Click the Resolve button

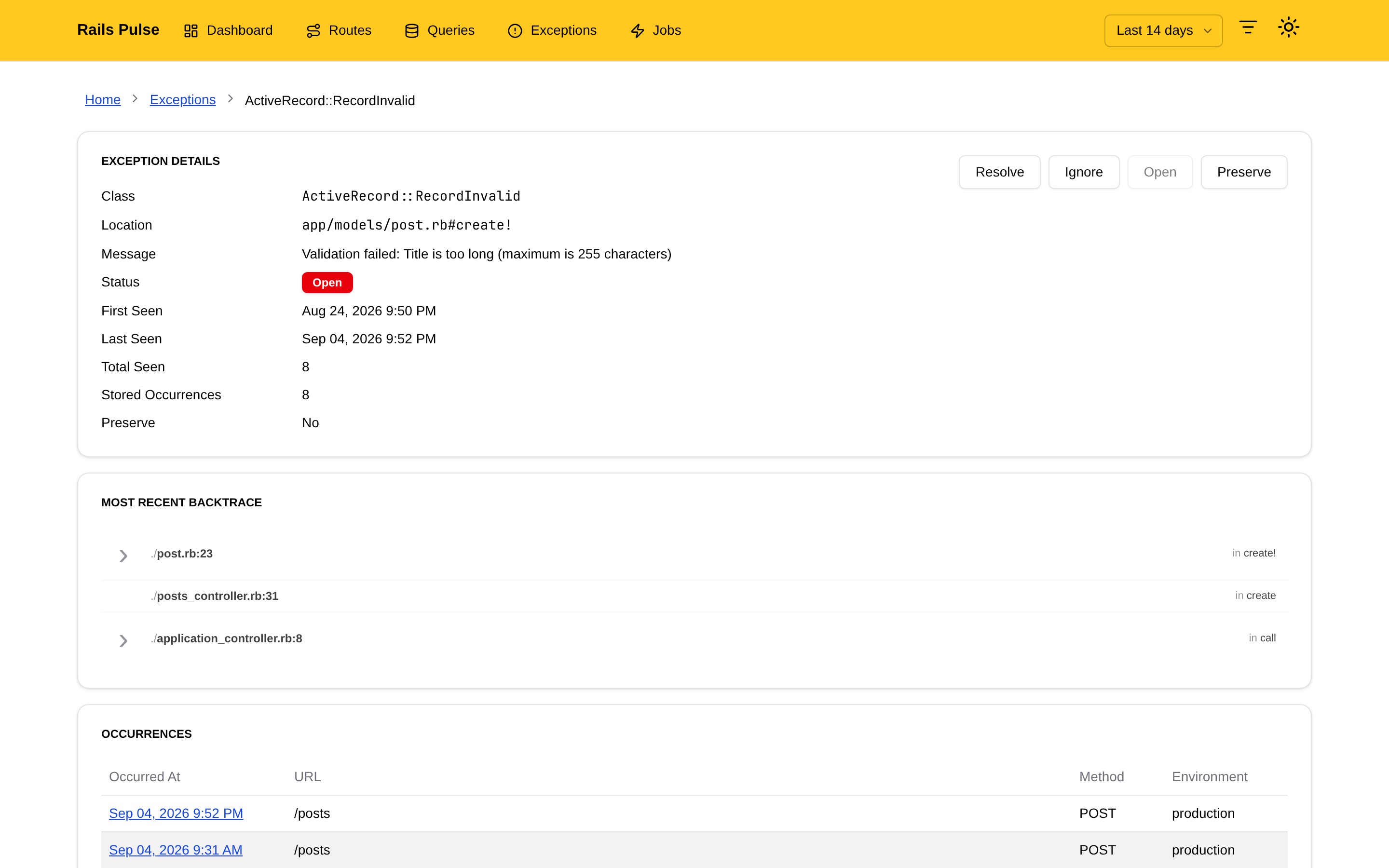(x=999, y=172)
